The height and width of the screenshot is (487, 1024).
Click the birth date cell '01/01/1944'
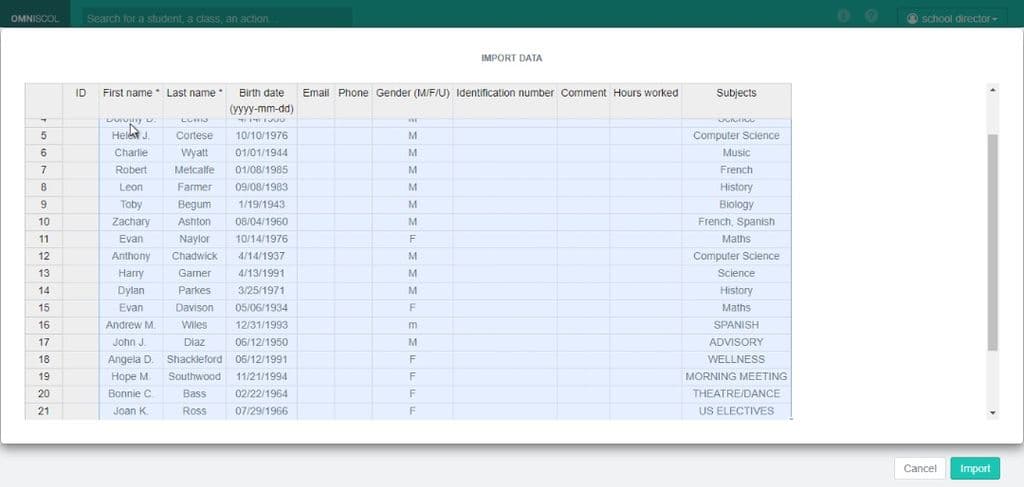coord(261,153)
